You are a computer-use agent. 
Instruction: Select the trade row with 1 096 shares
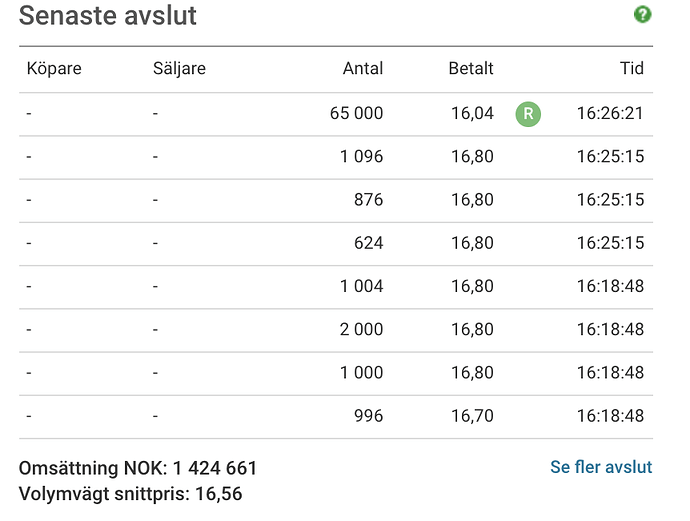coord(336,157)
